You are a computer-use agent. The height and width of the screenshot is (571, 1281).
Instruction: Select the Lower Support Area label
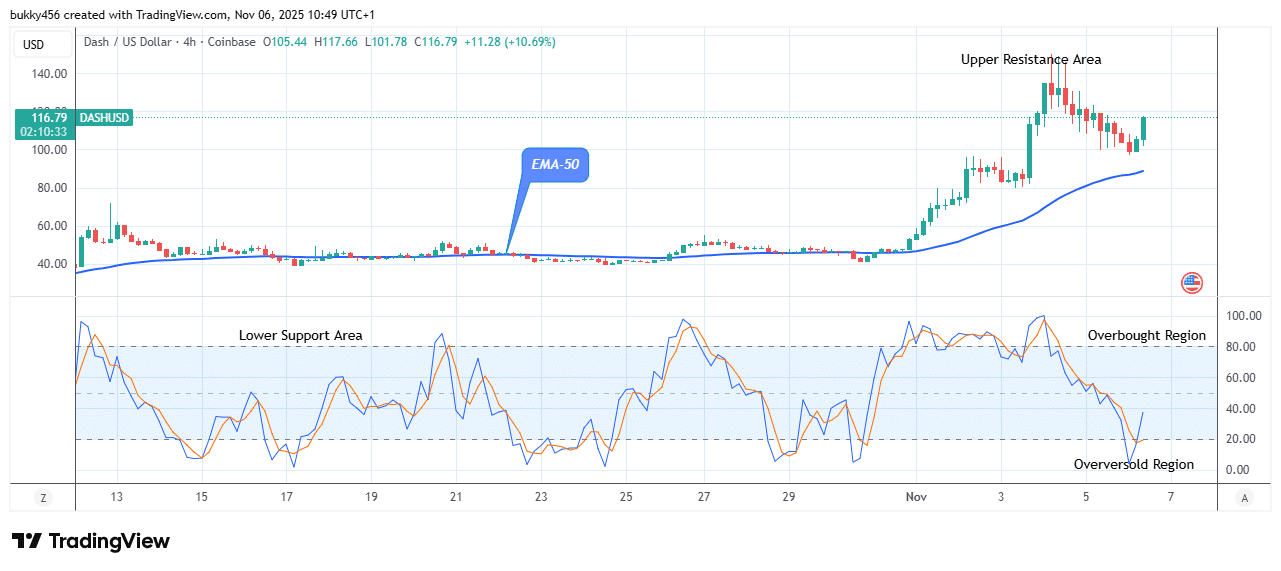301,336
